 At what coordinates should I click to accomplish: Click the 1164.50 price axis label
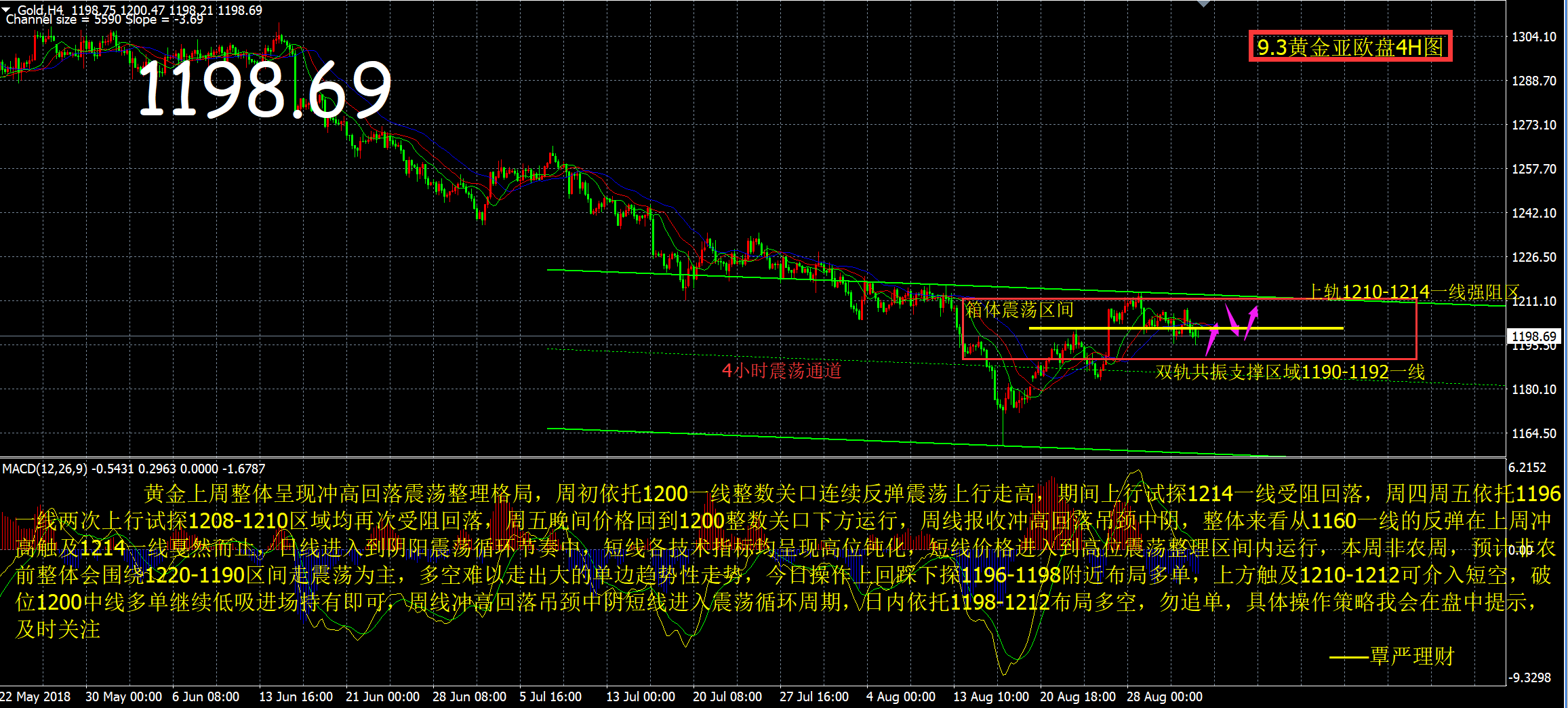1534,433
